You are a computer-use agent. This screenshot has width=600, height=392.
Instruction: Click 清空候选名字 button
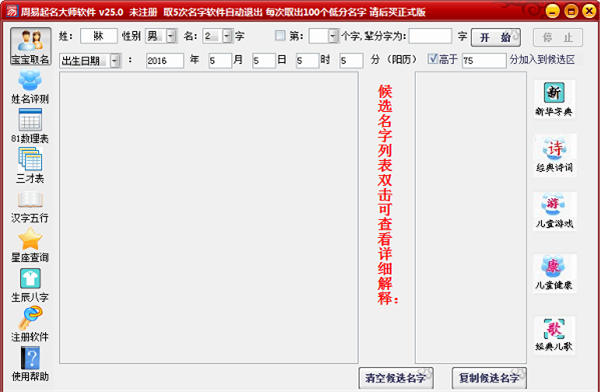[x=396, y=378]
